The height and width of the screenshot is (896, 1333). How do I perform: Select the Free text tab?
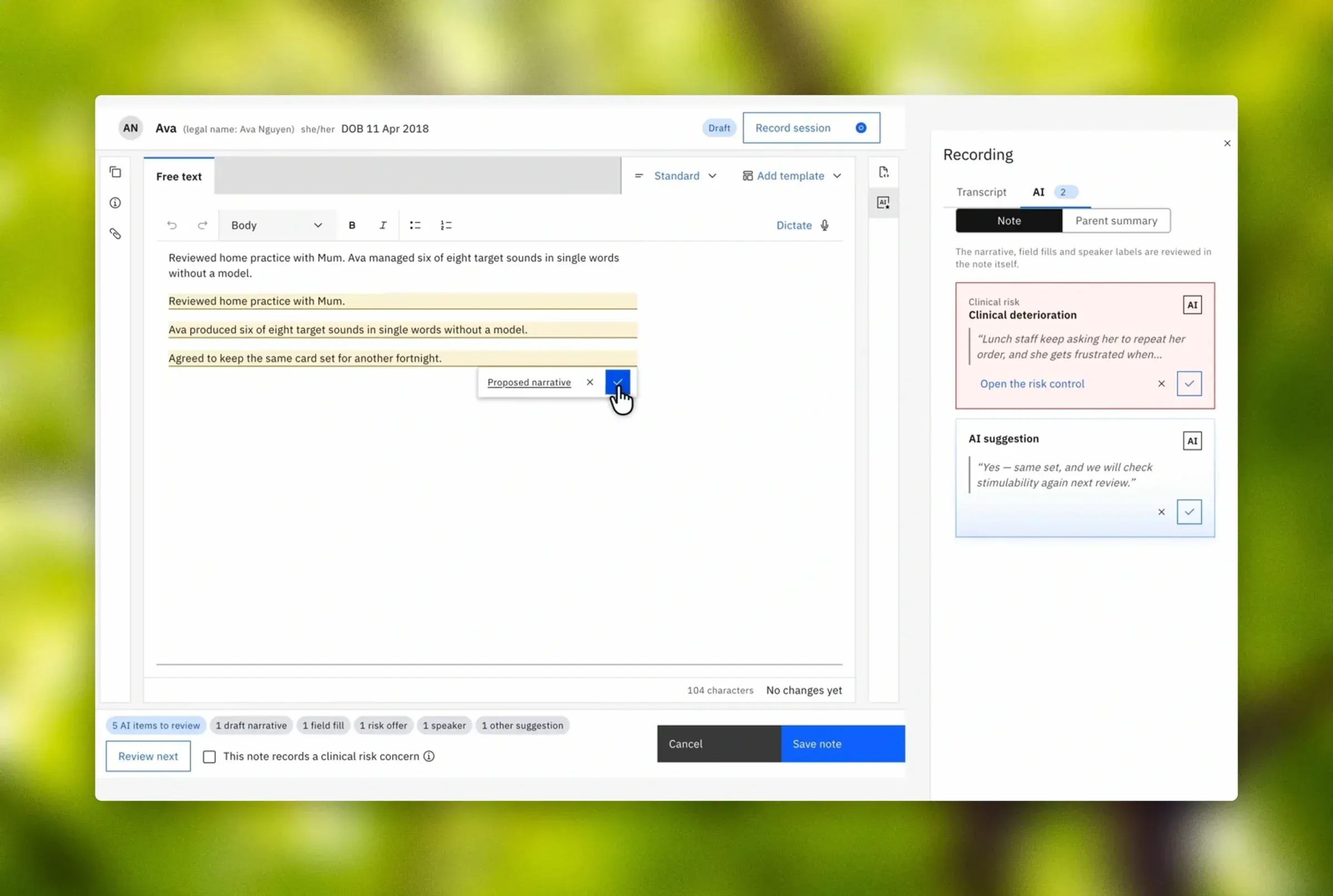179,177
